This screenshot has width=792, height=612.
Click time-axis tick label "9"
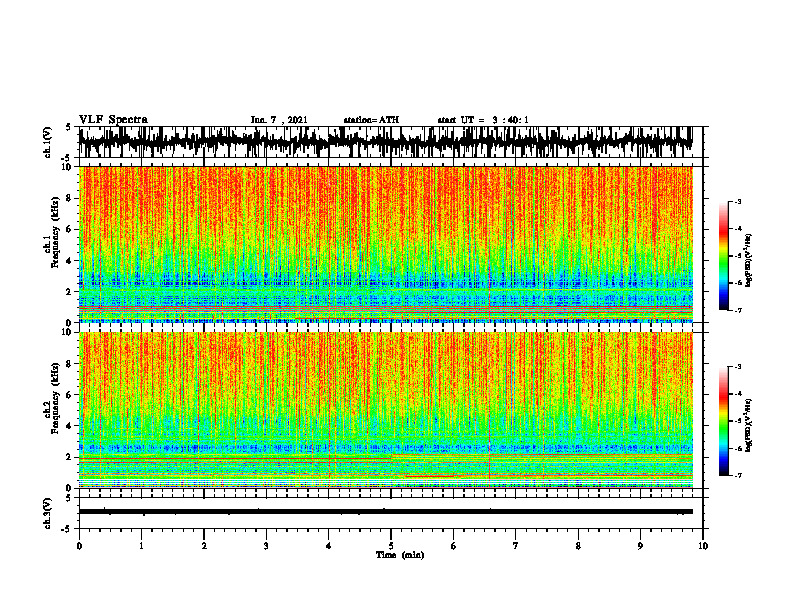click(x=640, y=546)
